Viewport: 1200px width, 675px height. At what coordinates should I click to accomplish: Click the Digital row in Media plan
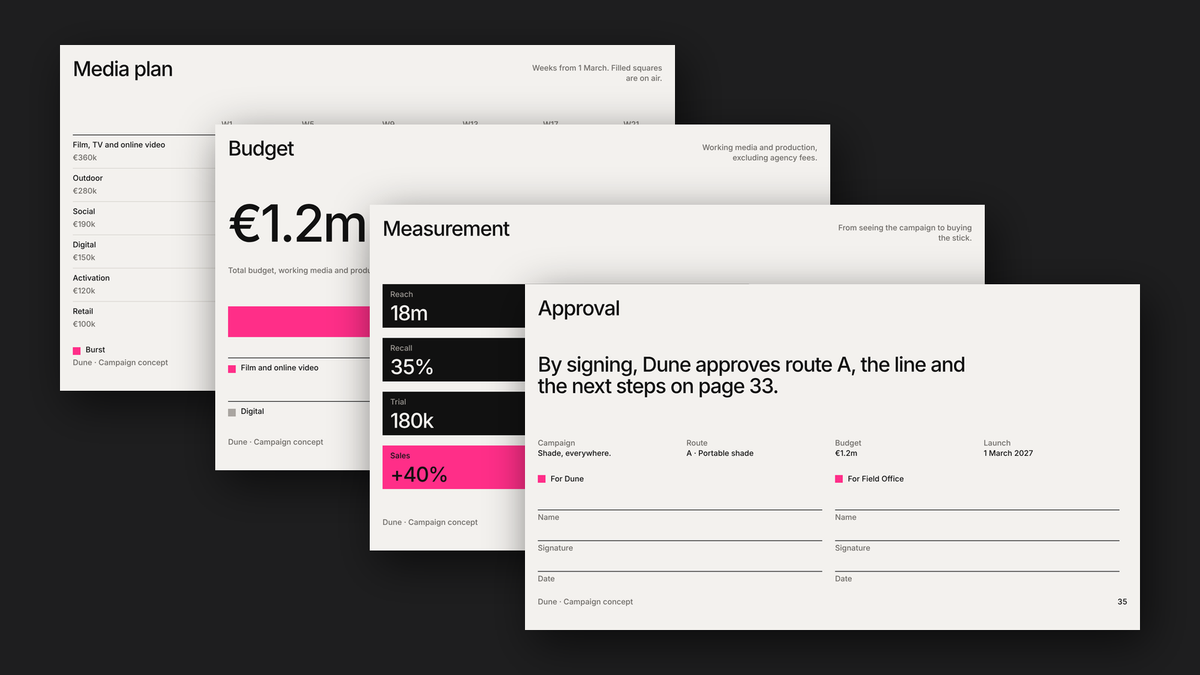[143, 251]
